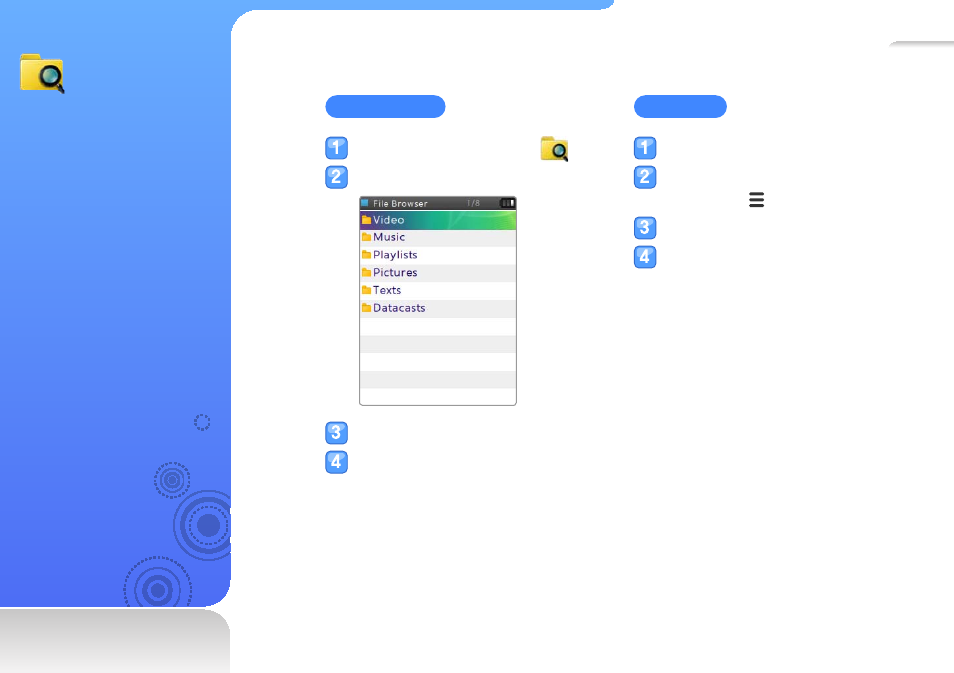Open the Datacasts folder entry

(438, 308)
